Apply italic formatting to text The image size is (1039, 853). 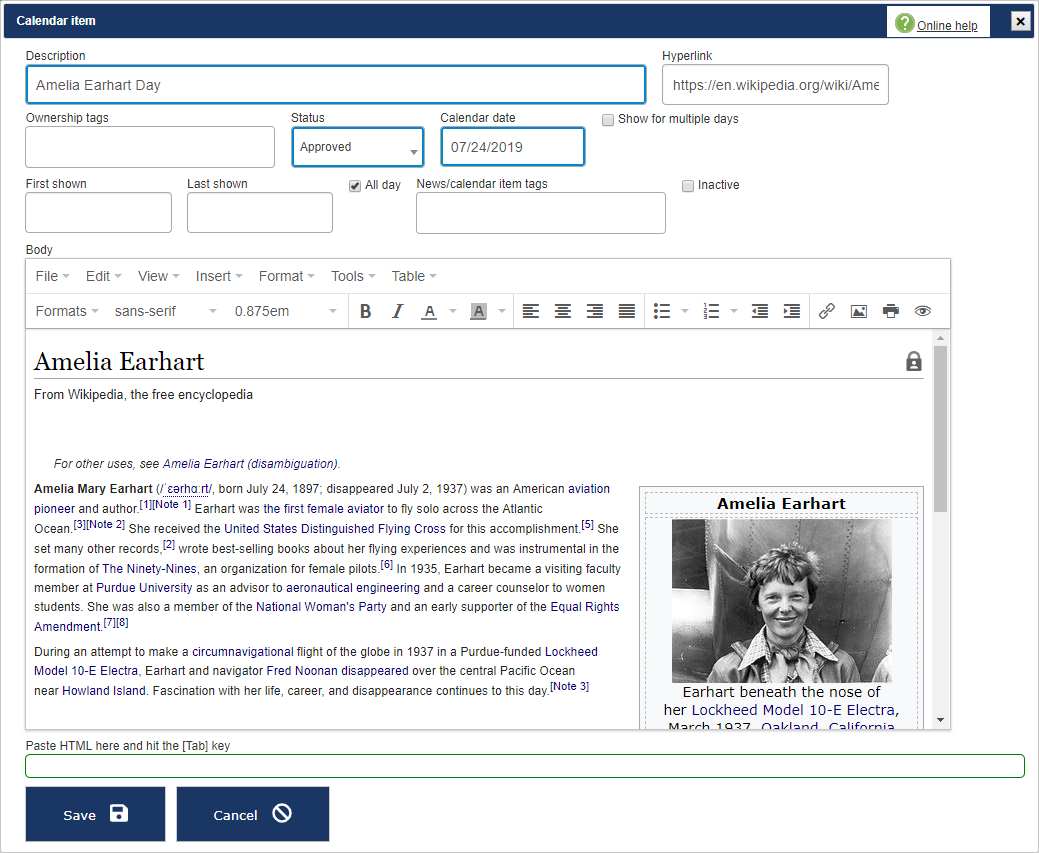pos(397,311)
